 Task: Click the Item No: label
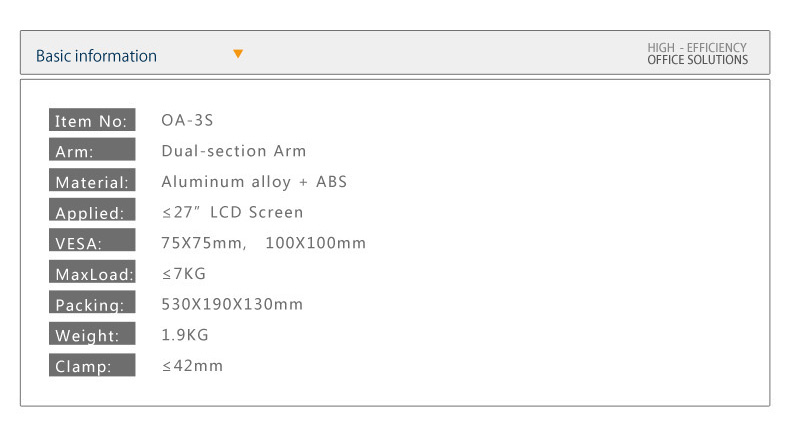tap(92, 119)
